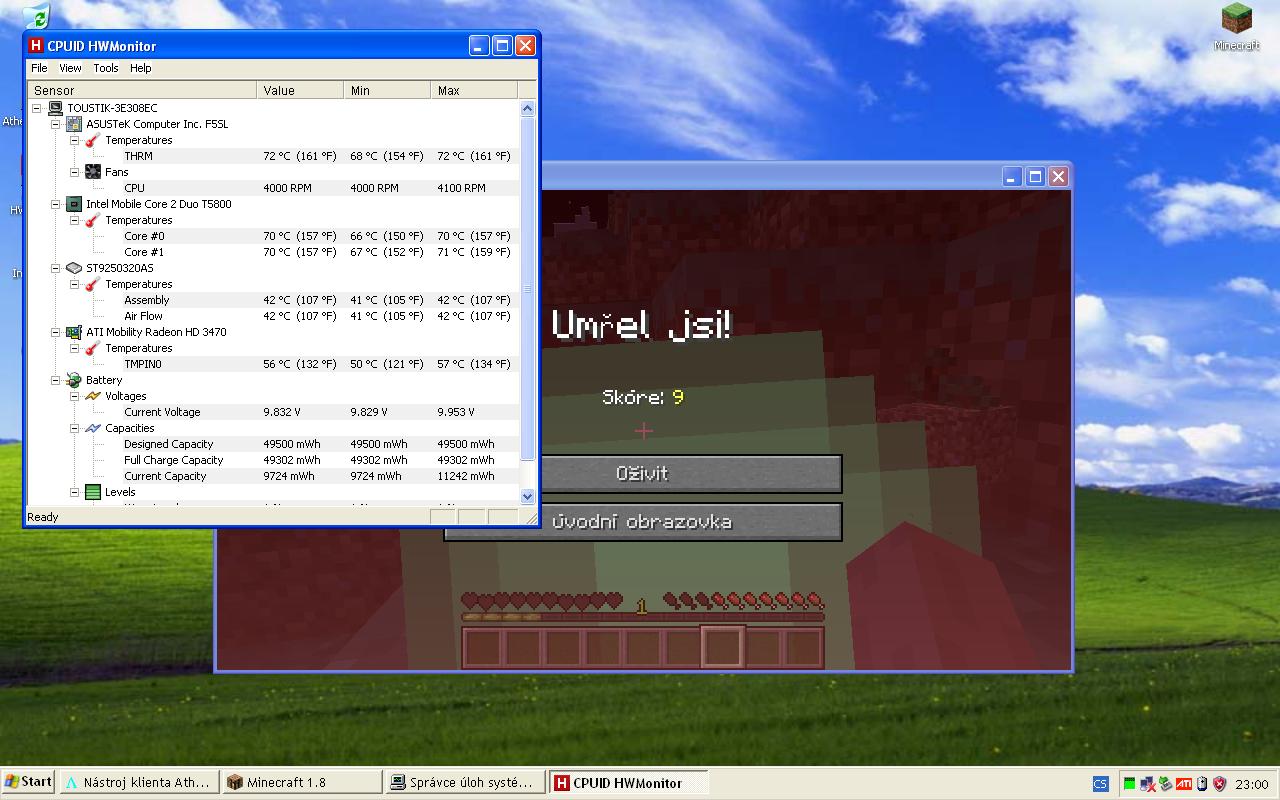This screenshot has width=1280, height=800.
Task: Click the disconnected network tray icon
Action: click(1147, 784)
